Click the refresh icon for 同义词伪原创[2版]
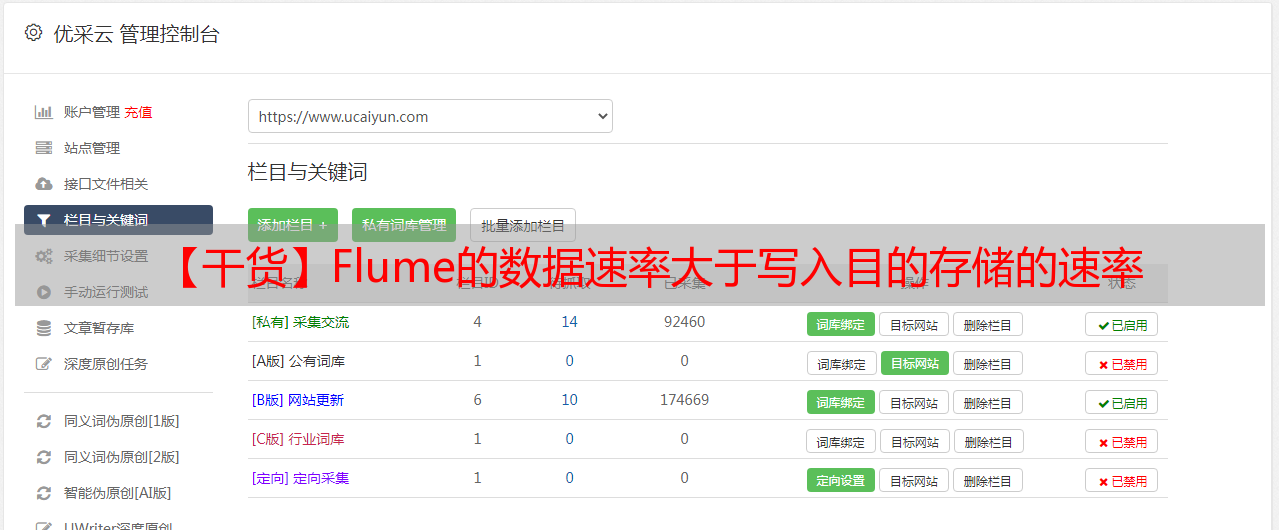This screenshot has height=530, width=1279. coord(43,457)
